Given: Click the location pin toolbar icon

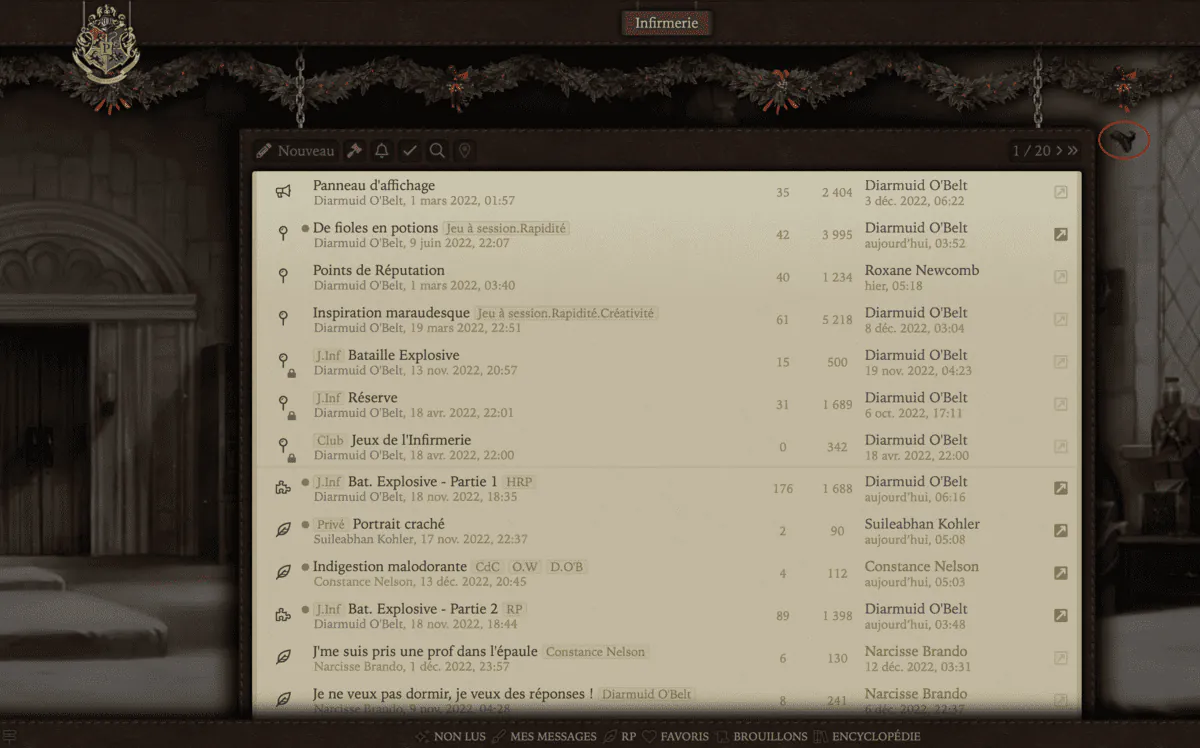Looking at the screenshot, I should pos(464,151).
